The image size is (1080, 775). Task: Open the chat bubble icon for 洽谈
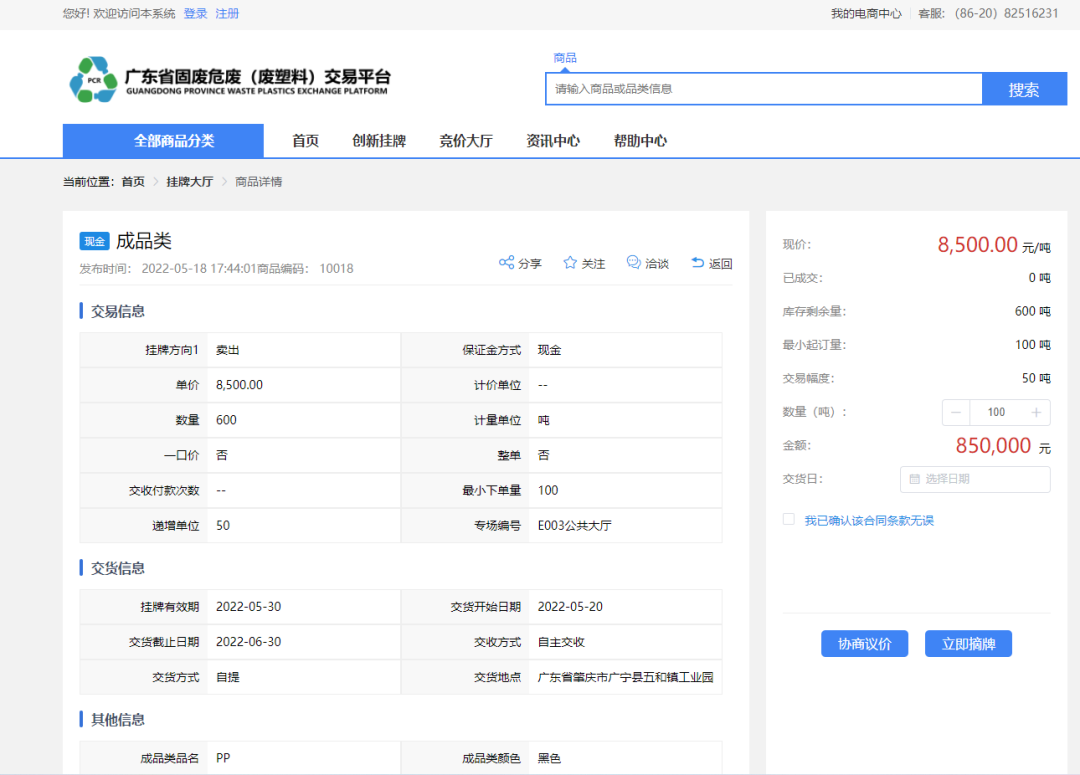[x=633, y=262]
